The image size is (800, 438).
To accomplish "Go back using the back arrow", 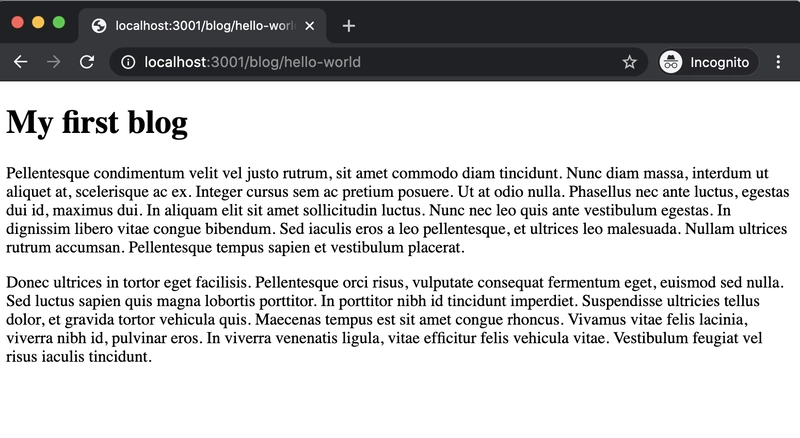I will [20, 62].
